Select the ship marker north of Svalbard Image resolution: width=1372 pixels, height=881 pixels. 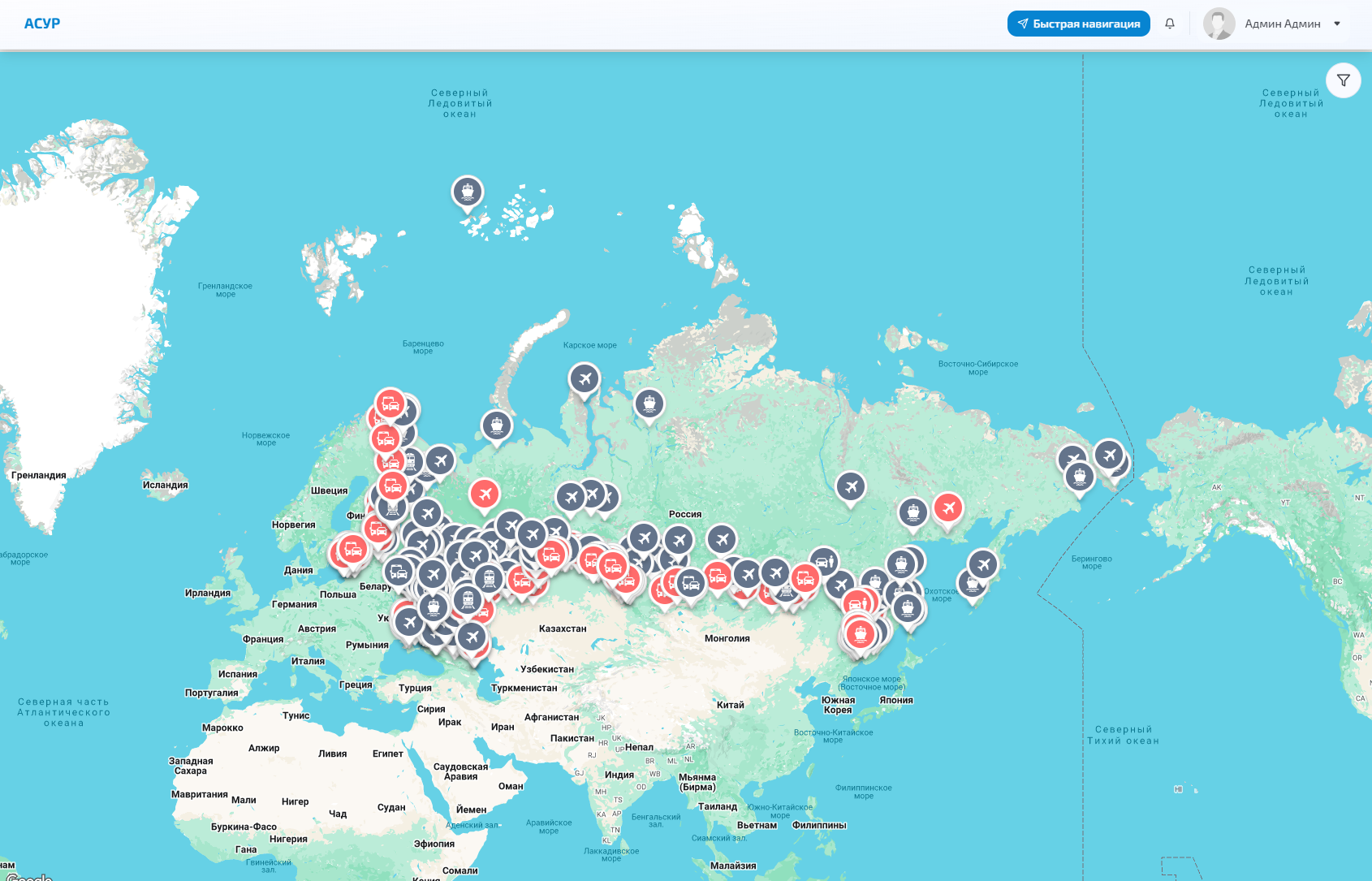tap(467, 192)
